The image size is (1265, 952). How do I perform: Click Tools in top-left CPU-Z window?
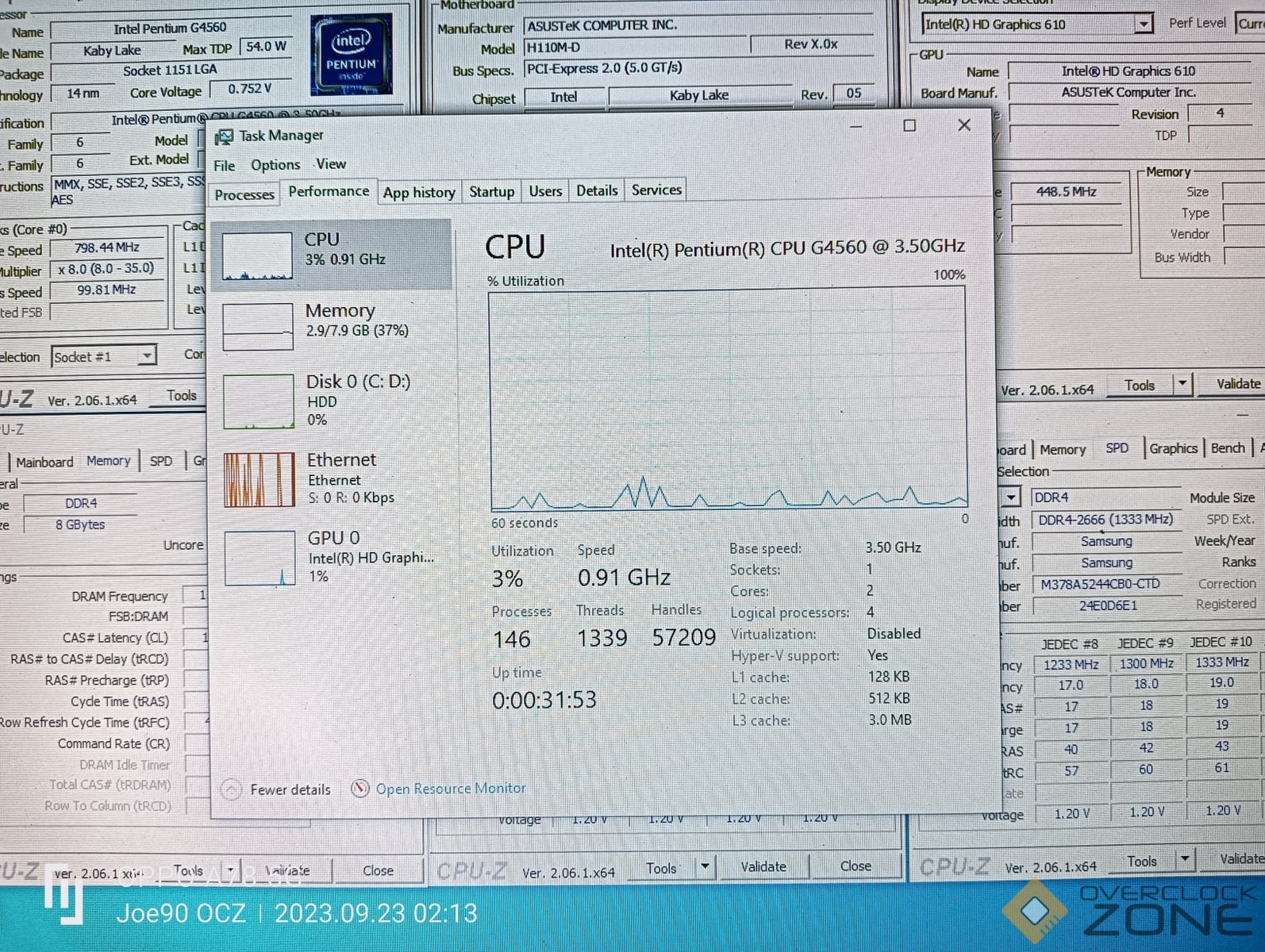coord(182,395)
